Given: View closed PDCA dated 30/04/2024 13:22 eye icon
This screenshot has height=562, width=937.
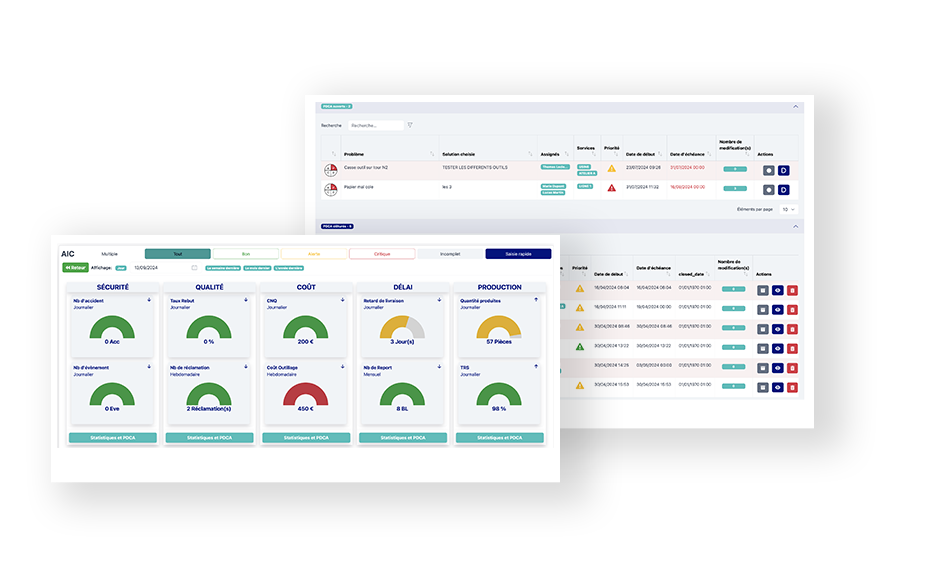Looking at the screenshot, I should (777, 349).
